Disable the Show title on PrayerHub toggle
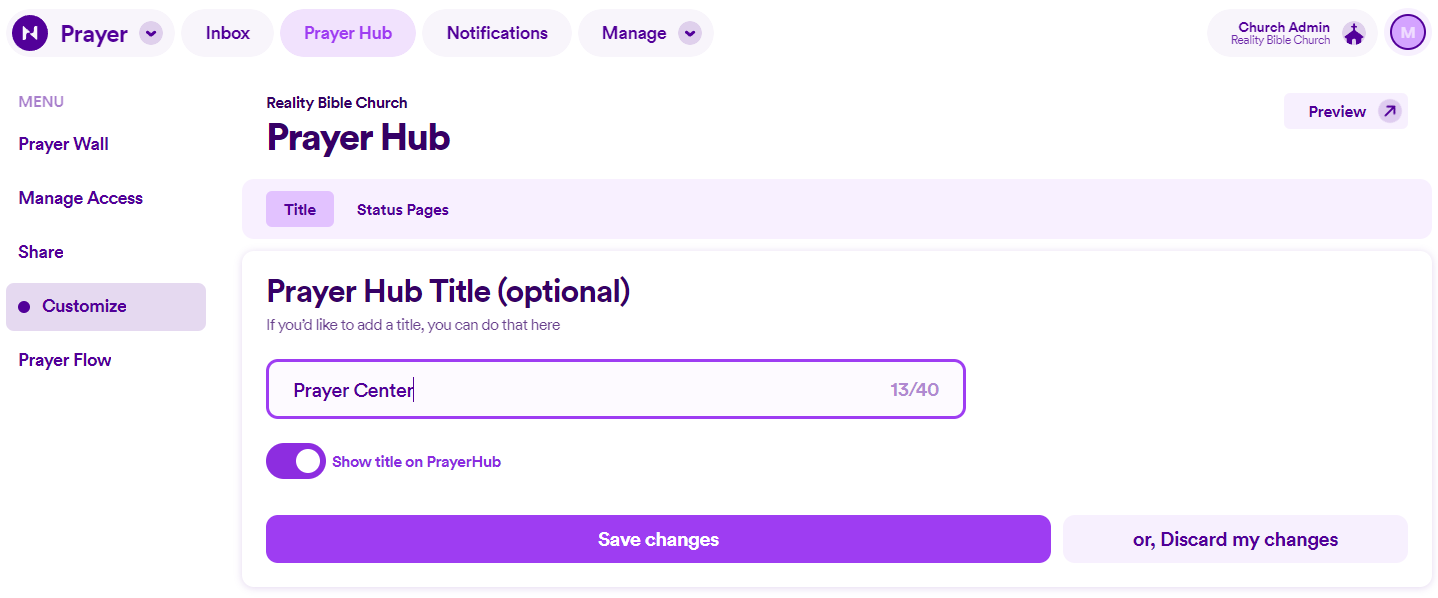Viewport: 1438px width, 598px height. coord(295,460)
